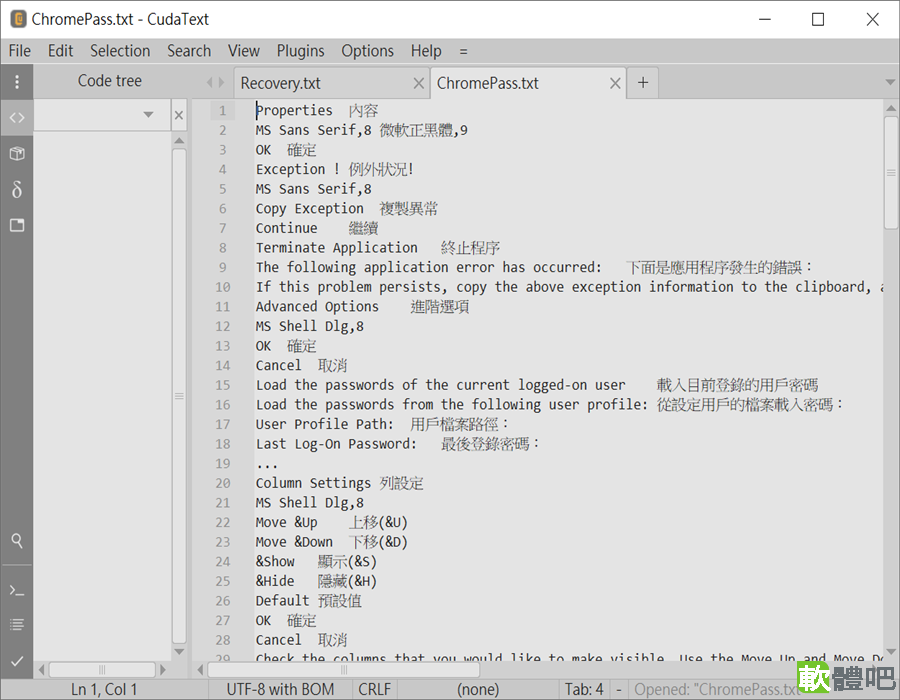Open the Tabs list window icon

click(x=17, y=225)
